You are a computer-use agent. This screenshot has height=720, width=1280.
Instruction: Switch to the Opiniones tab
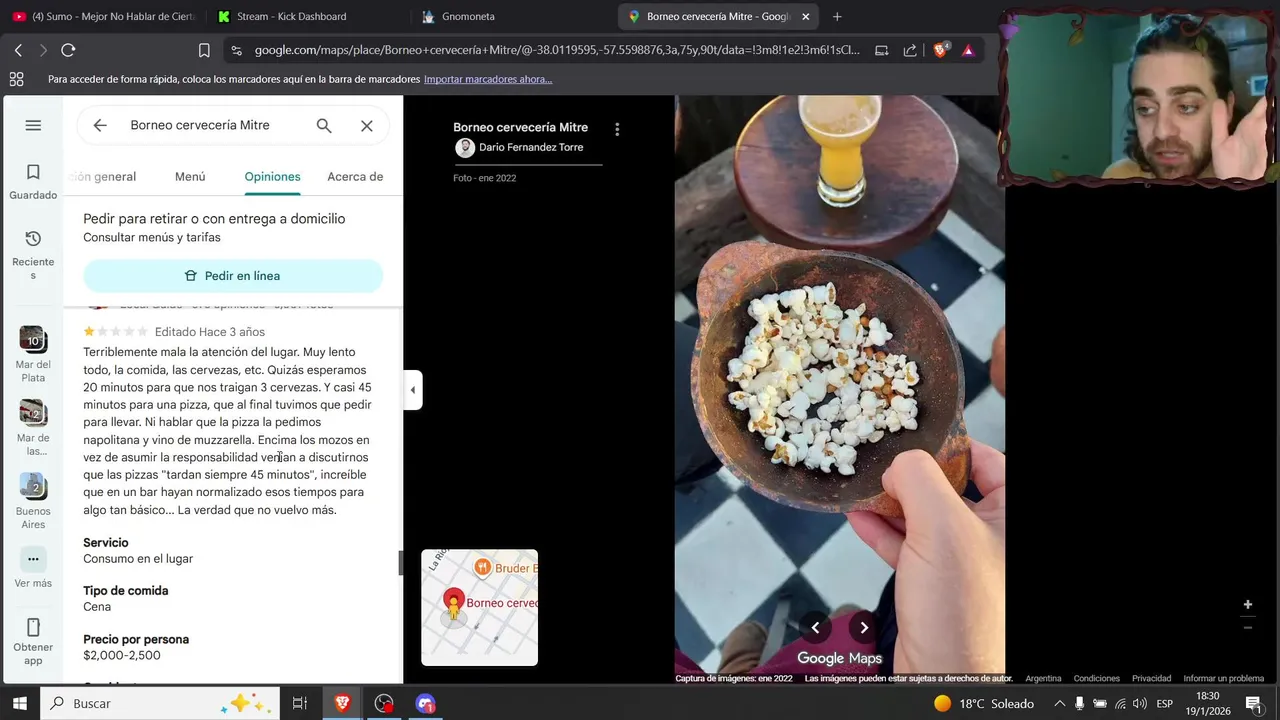pos(272,177)
